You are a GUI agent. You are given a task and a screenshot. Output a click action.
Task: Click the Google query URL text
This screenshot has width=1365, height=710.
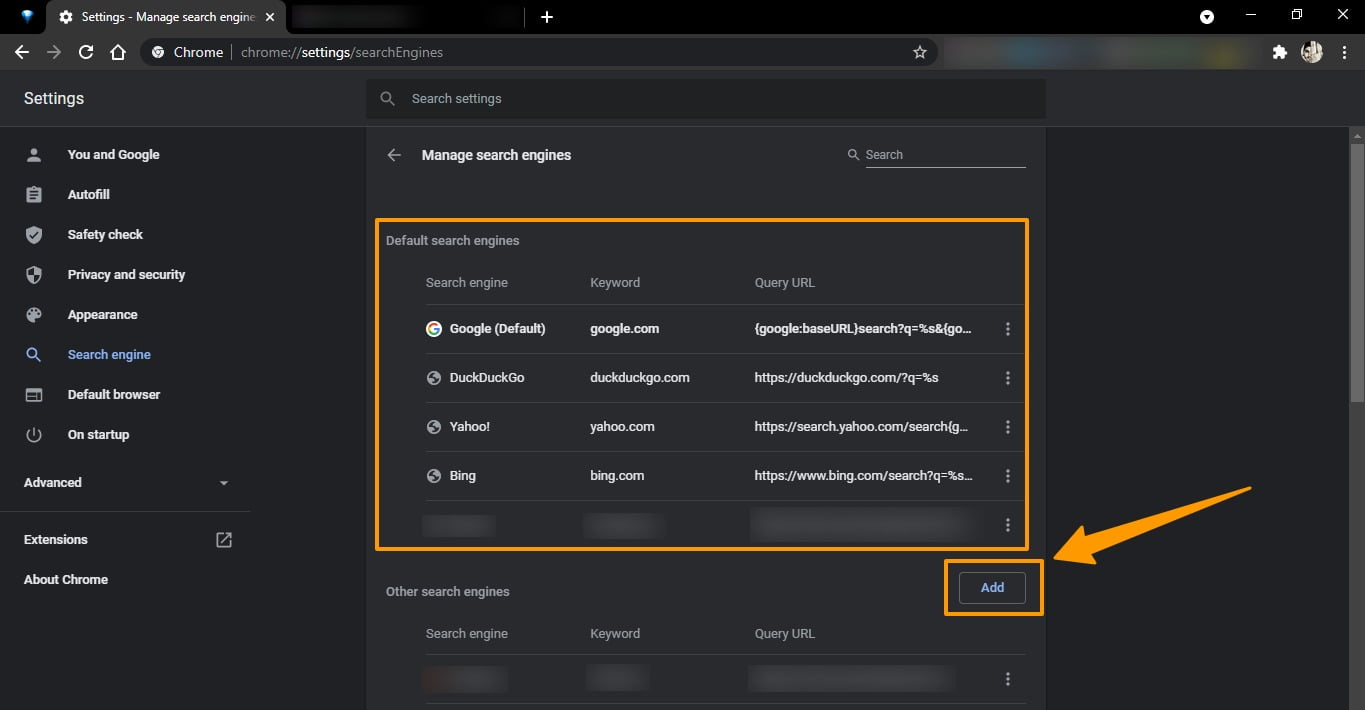(x=863, y=329)
